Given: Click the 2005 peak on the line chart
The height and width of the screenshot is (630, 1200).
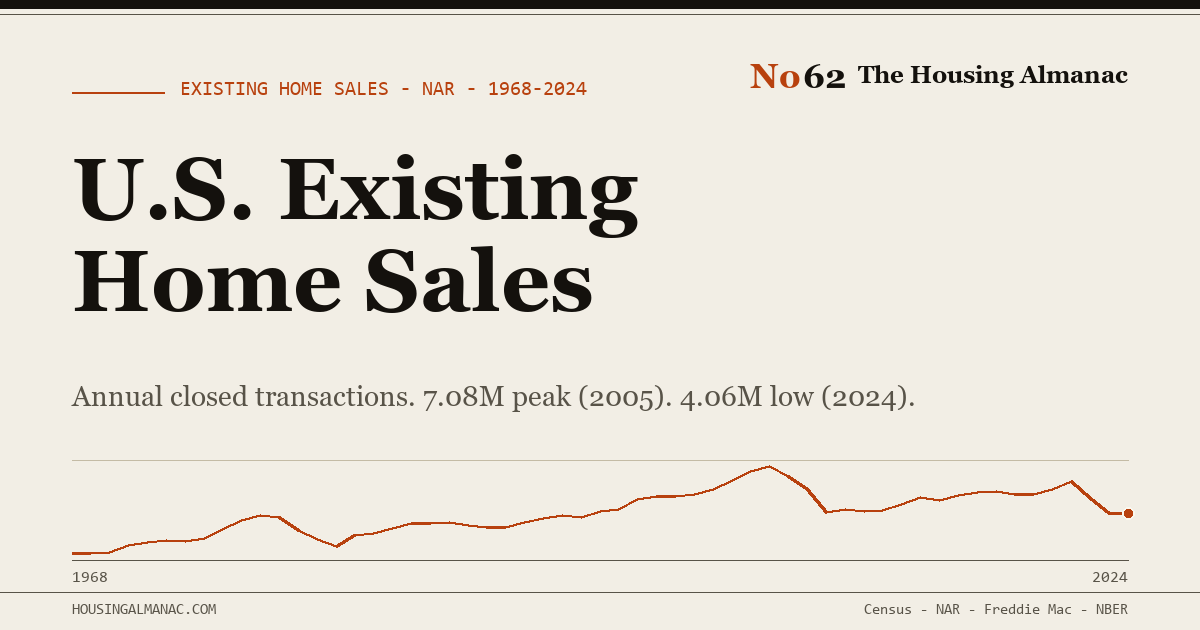Looking at the screenshot, I should 768,466.
